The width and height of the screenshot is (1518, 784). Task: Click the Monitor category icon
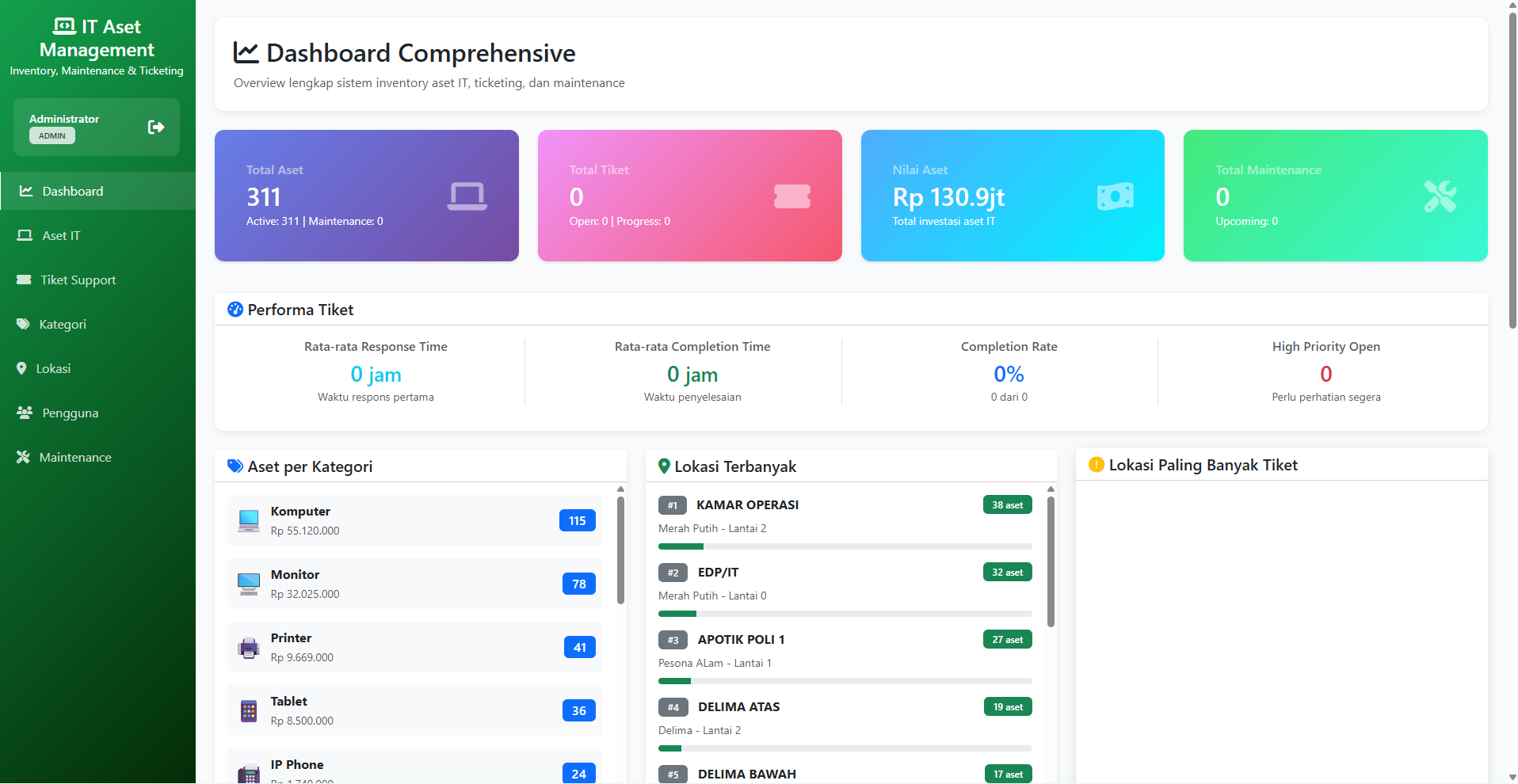click(x=249, y=584)
